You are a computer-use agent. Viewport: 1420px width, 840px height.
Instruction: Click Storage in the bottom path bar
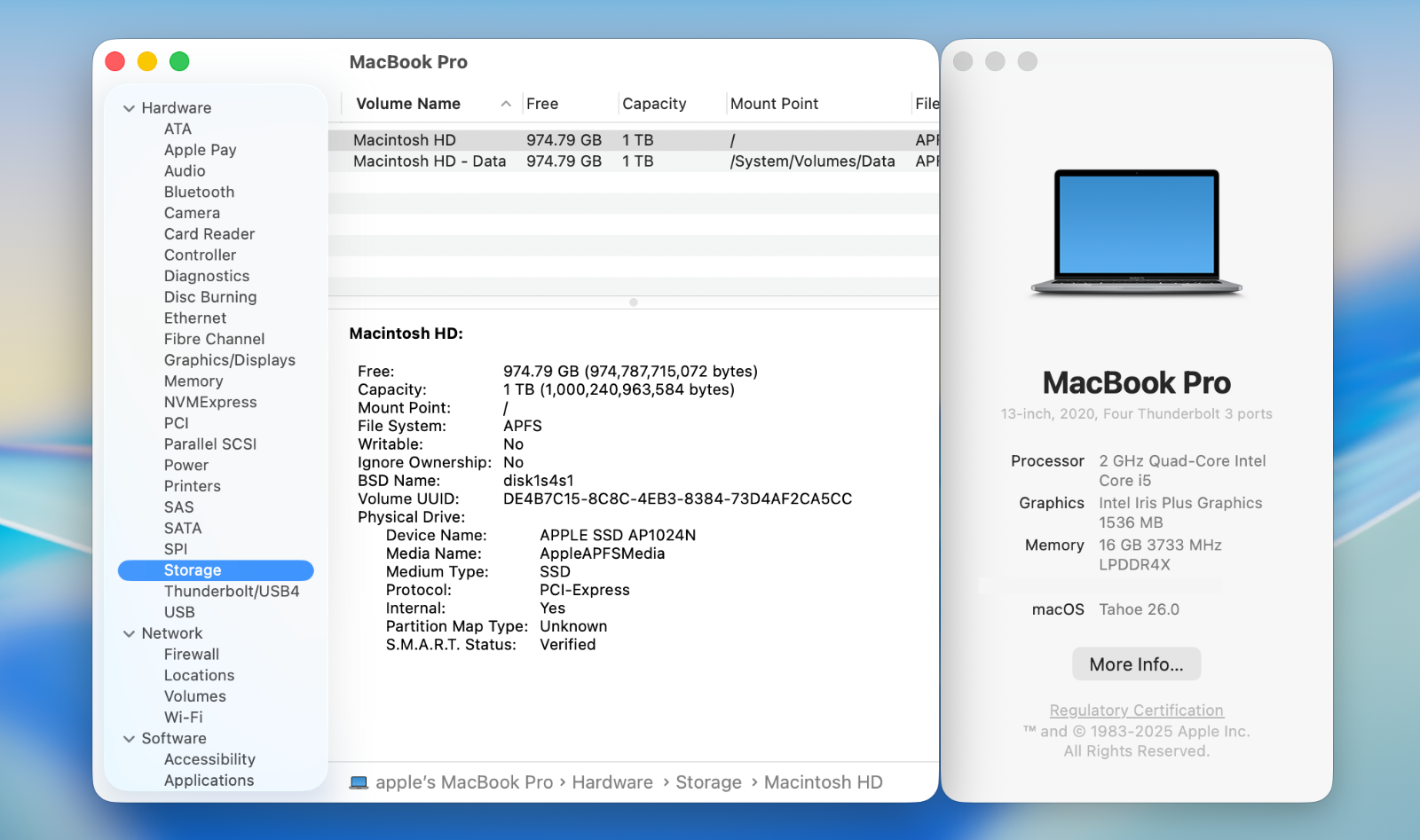(708, 782)
